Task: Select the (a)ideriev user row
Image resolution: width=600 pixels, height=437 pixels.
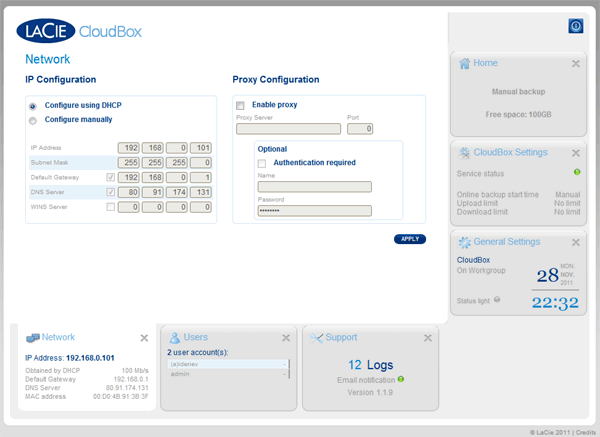Action: click(x=227, y=364)
